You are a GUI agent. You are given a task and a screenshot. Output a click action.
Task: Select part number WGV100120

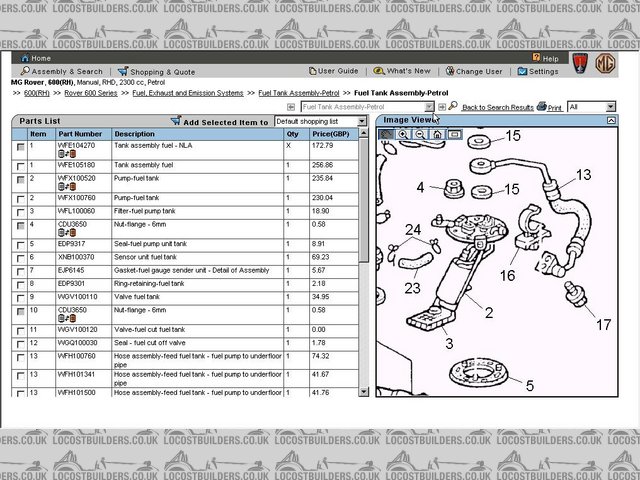(78, 329)
